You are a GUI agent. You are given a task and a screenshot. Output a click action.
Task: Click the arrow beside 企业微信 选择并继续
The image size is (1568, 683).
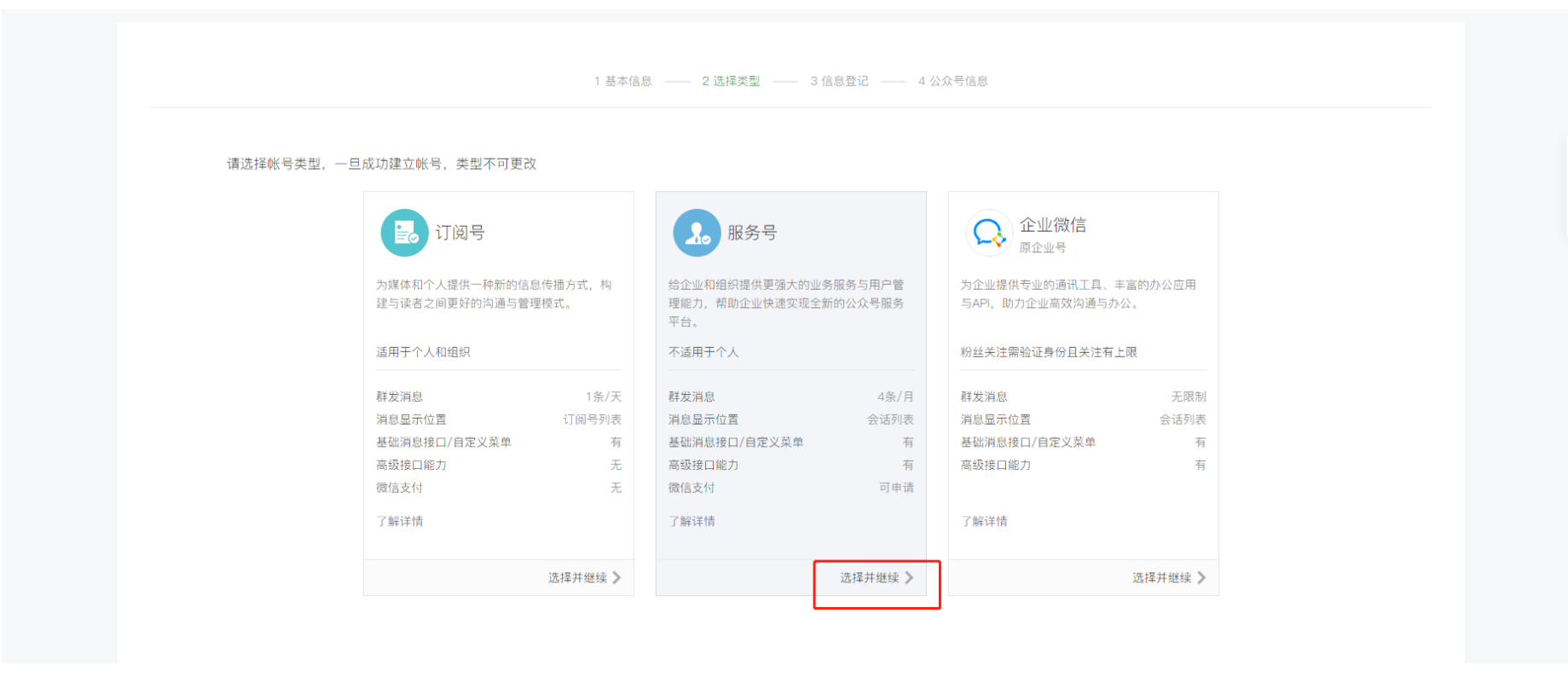1201,578
